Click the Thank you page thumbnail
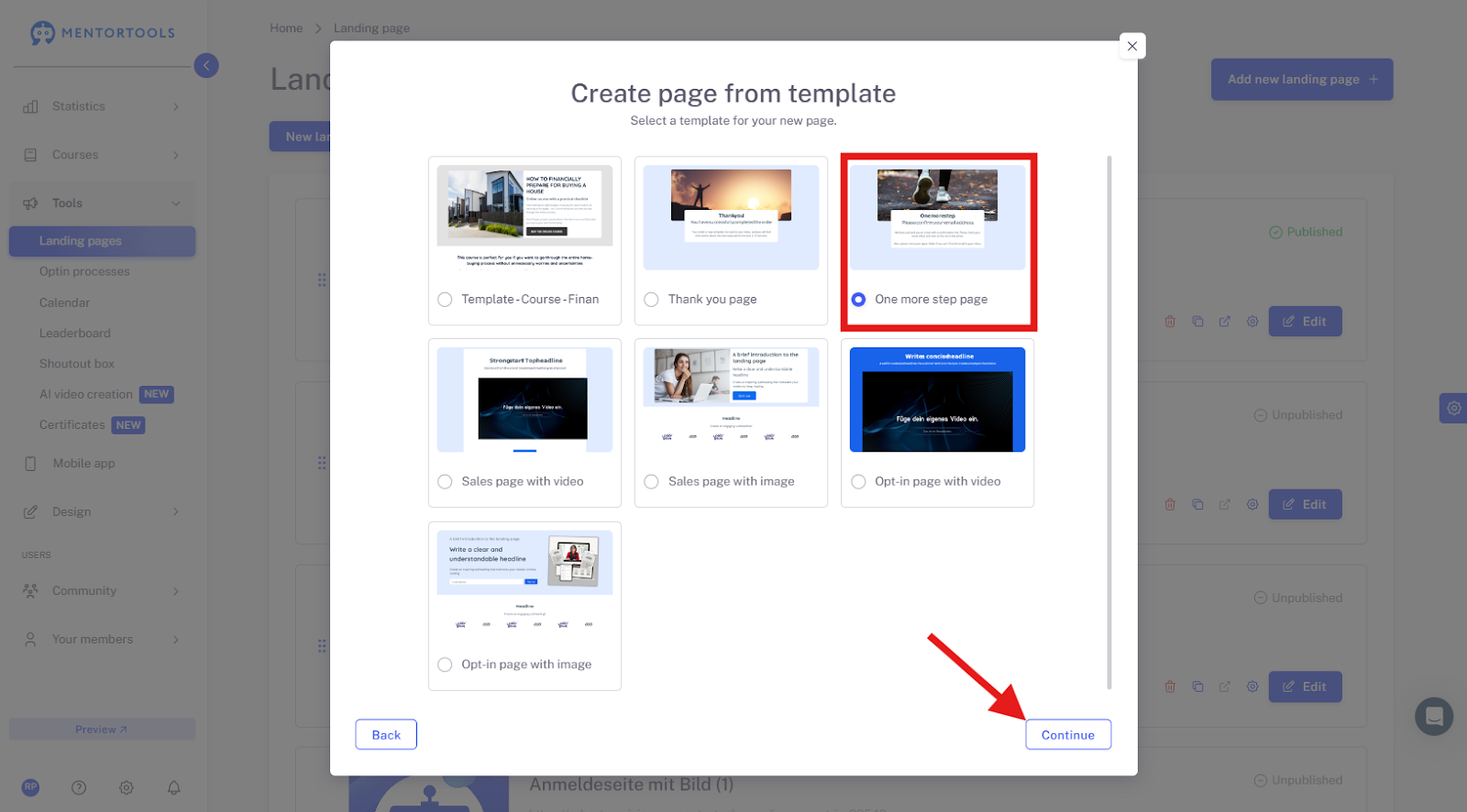 pos(731,218)
